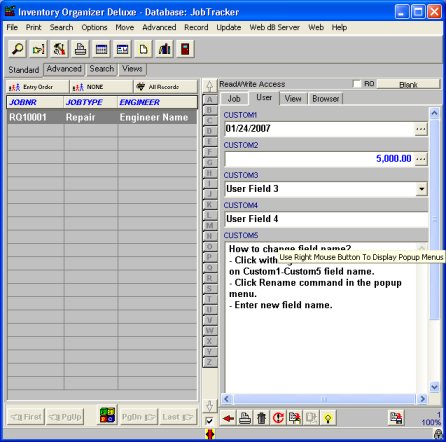Open the Update menu
This screenshot has height=442, width=446.
point(229,27)
